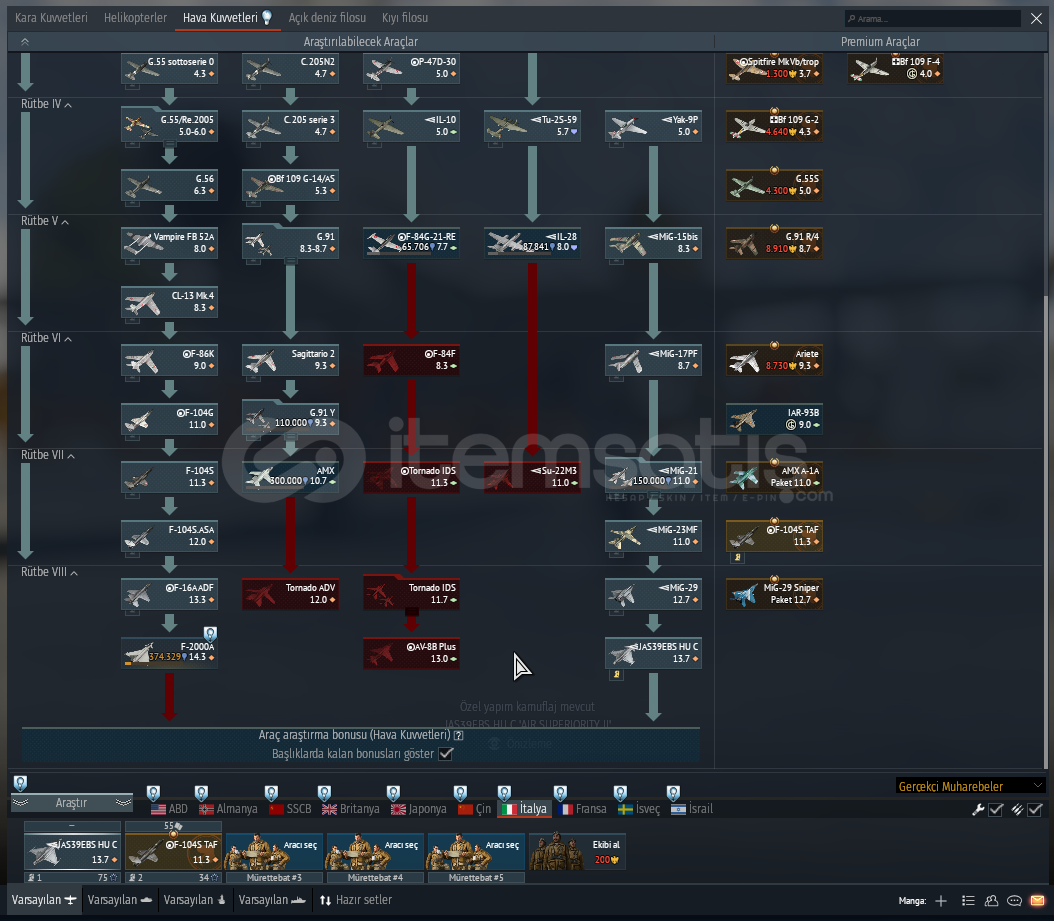Collapse the Rütbe IV rank section
Image resolution: width=1054 pixels, height=921 pixels.
(46, 104)
